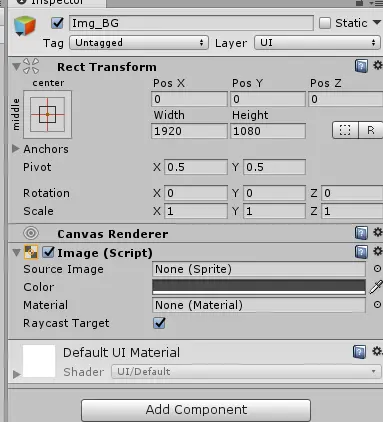Screen dimensions: 383x422
Task: Click the Rotation X field
Action: [196, 193]
